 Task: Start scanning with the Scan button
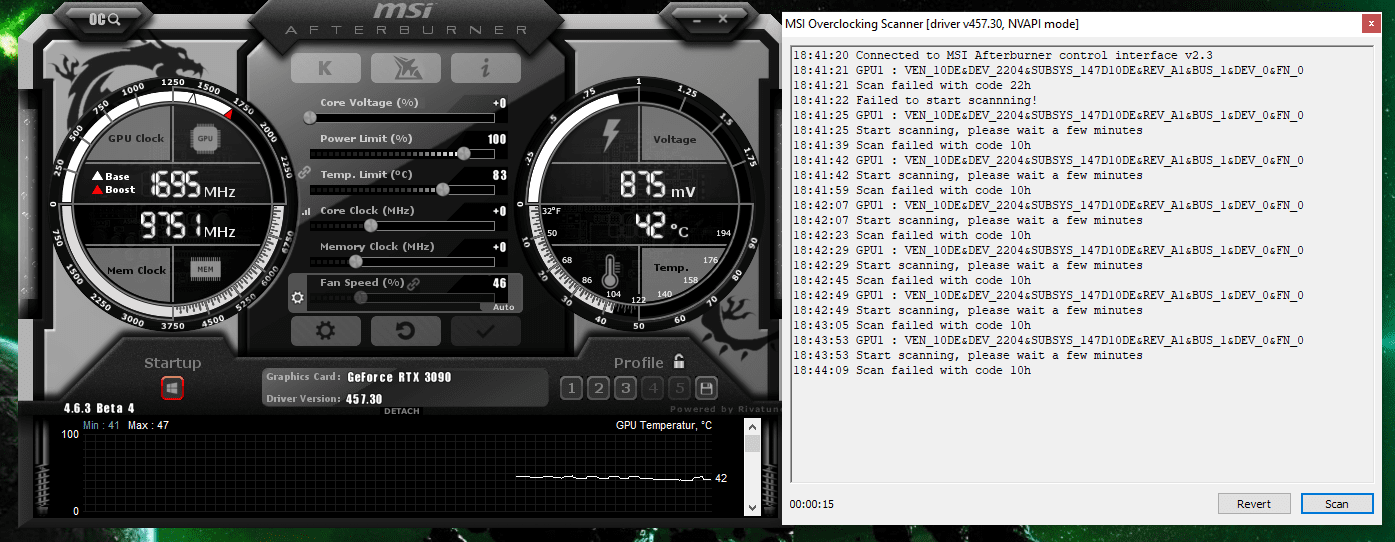pos(1337,504)
